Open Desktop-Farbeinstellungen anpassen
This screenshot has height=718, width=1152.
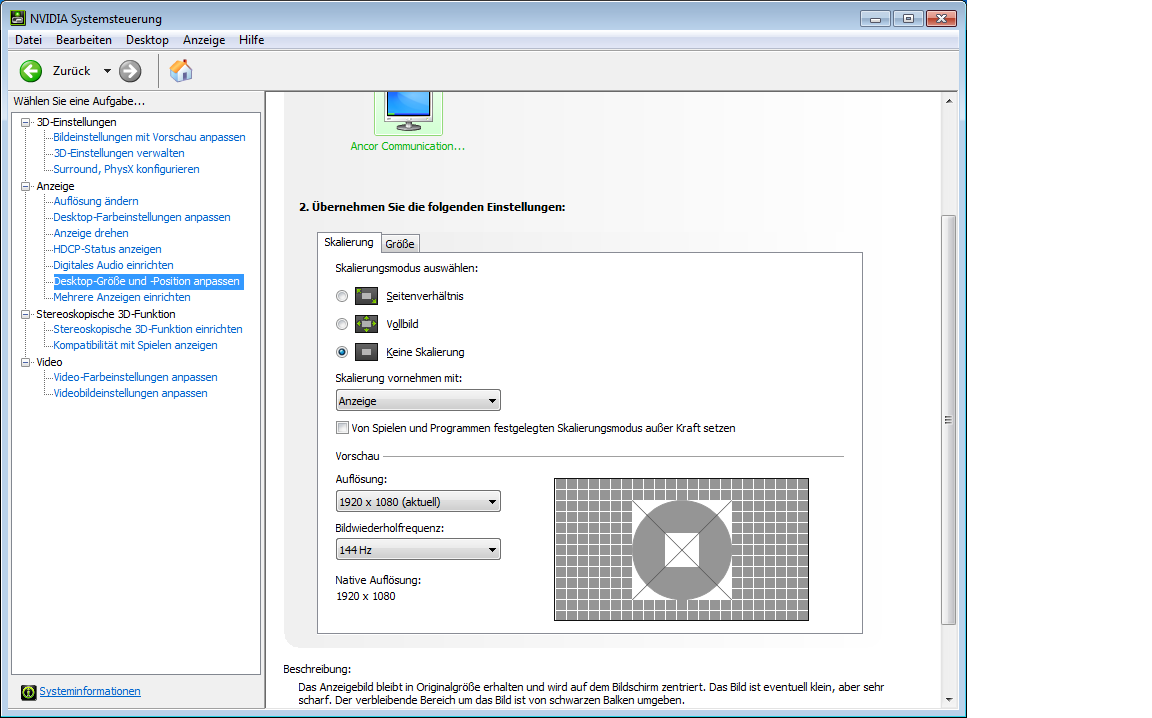(142, 218)
